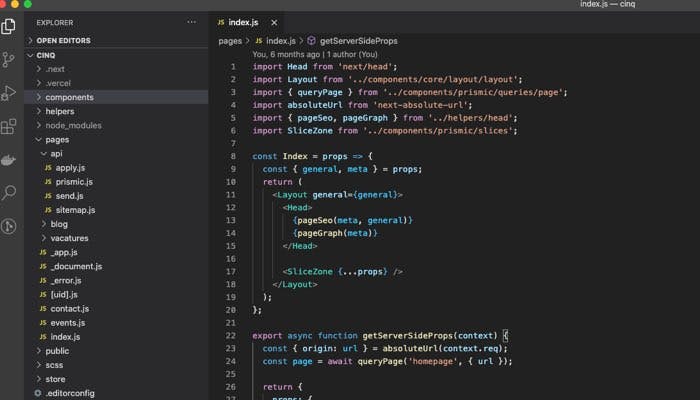Open the Git graph icon in activity bar
700x400 pixels.
click(8, 226)
